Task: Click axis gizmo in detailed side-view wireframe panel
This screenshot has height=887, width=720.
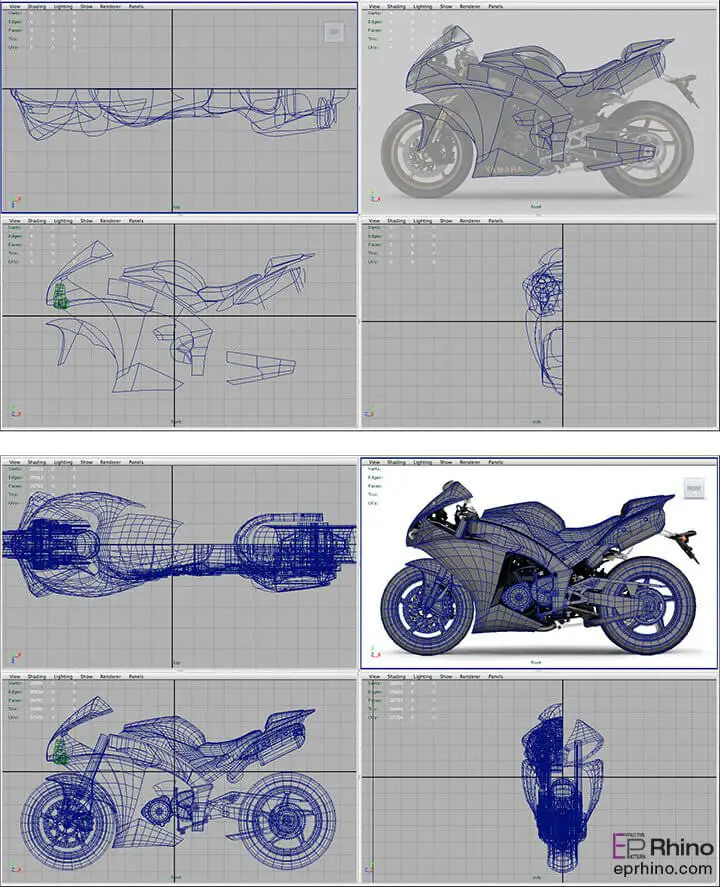Action: (15, 868)
